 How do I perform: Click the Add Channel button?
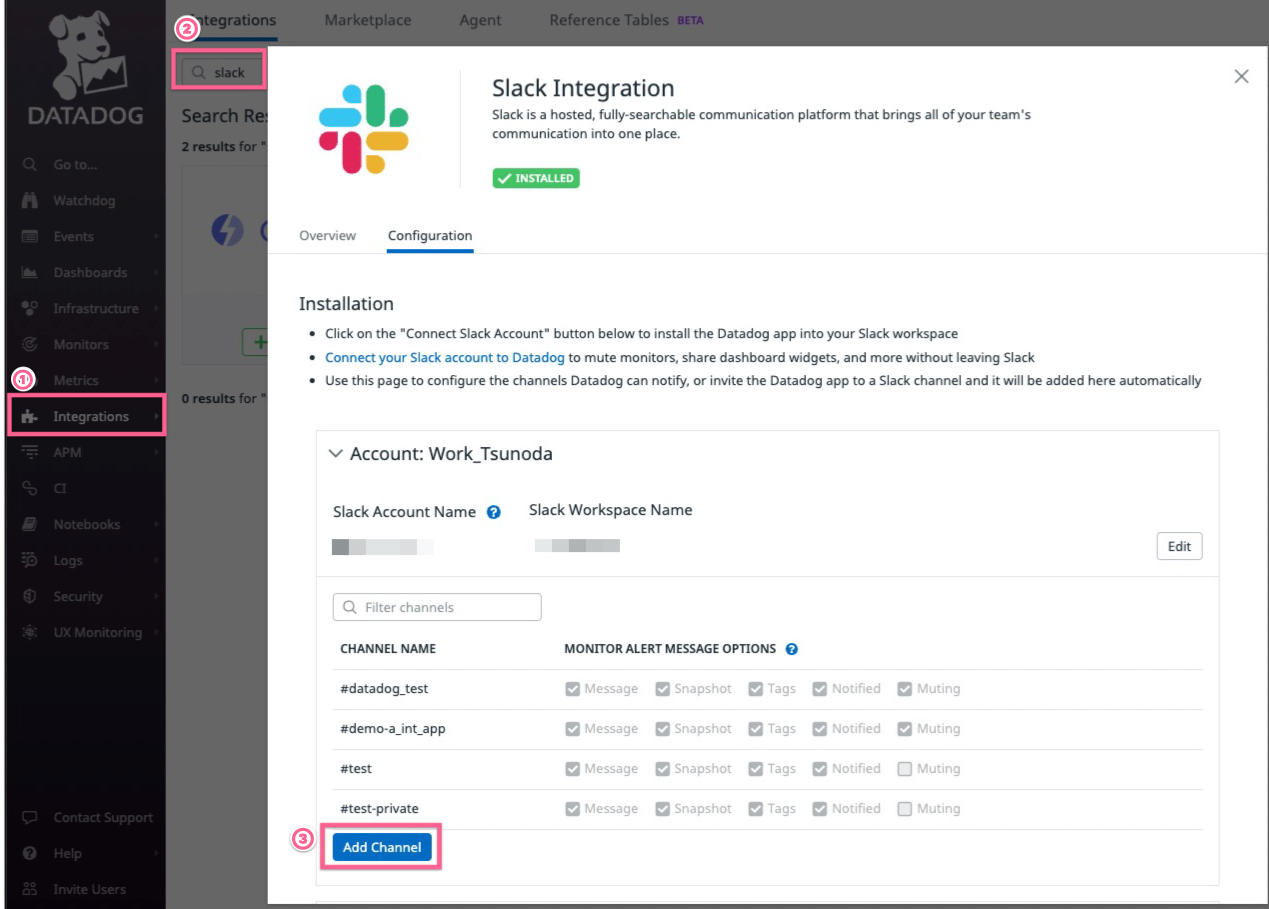point(381,847)
